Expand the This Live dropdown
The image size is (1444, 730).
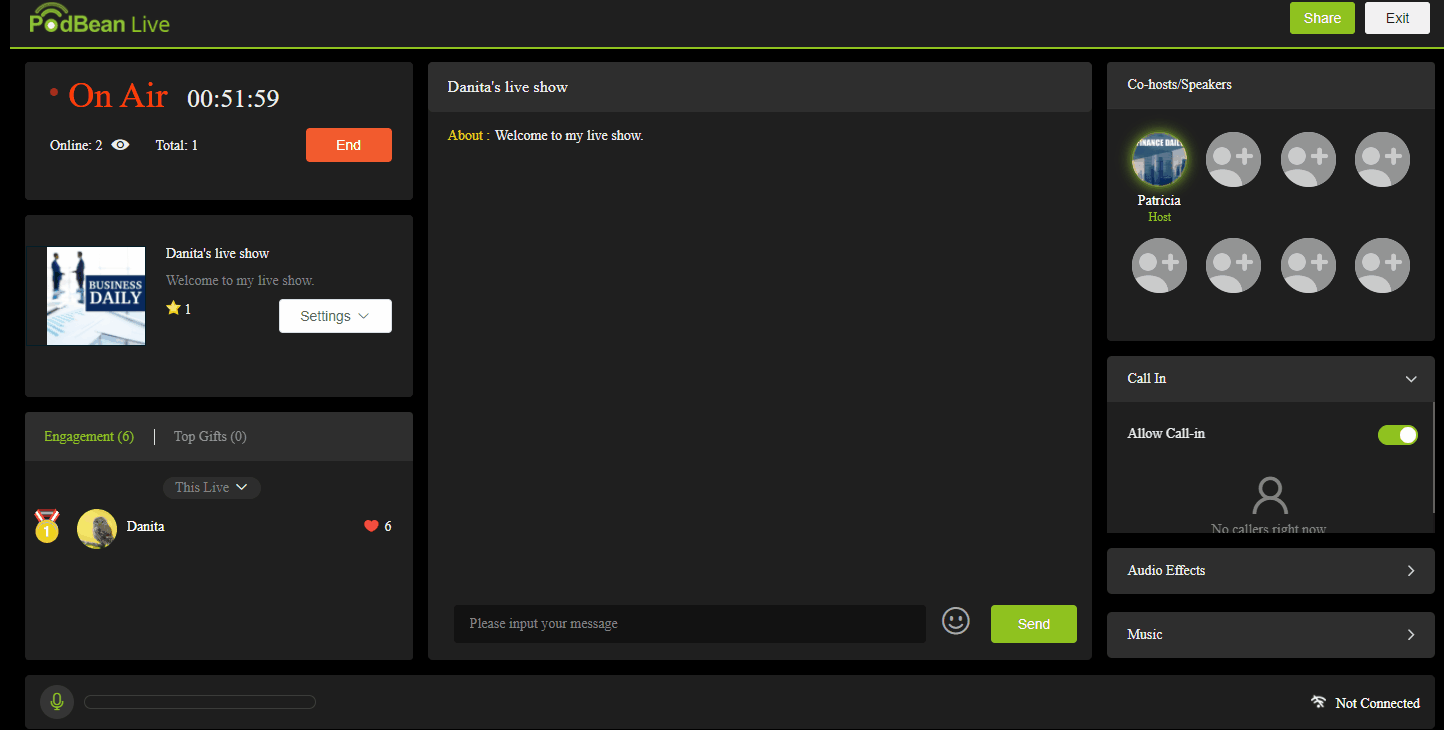point(211,487)
